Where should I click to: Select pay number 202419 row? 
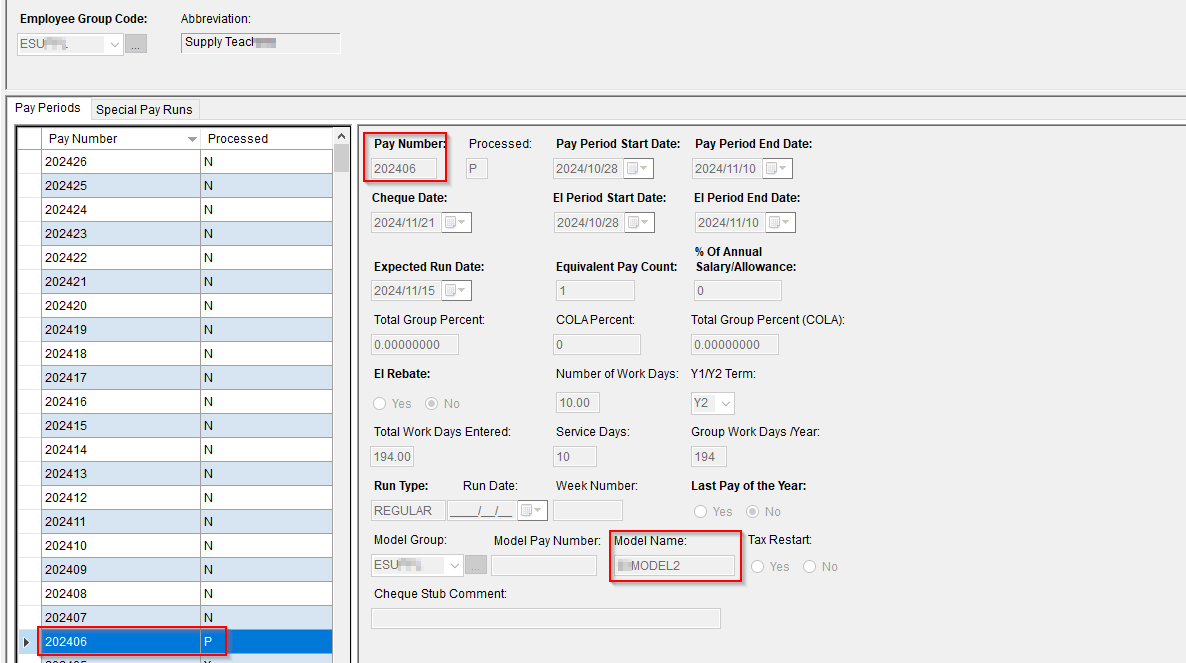tap(187, 330)
